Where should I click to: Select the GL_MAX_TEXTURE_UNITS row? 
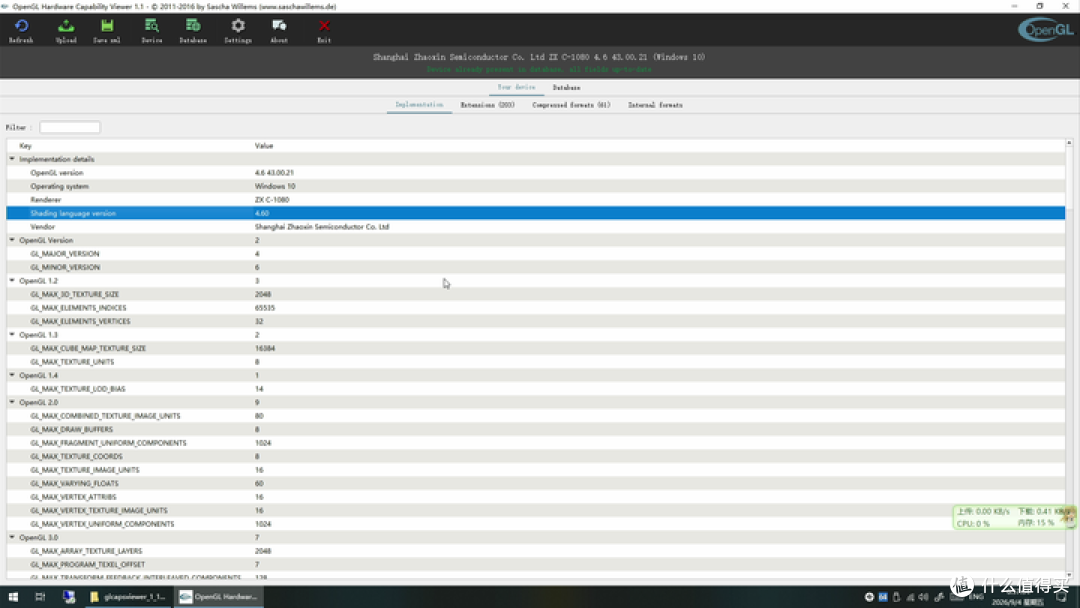pos(536,361)
